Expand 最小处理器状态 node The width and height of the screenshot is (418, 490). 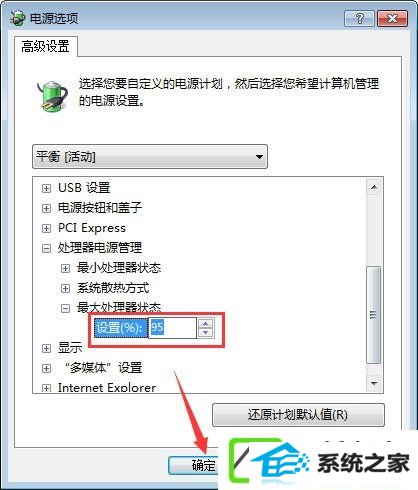[65, 269]
